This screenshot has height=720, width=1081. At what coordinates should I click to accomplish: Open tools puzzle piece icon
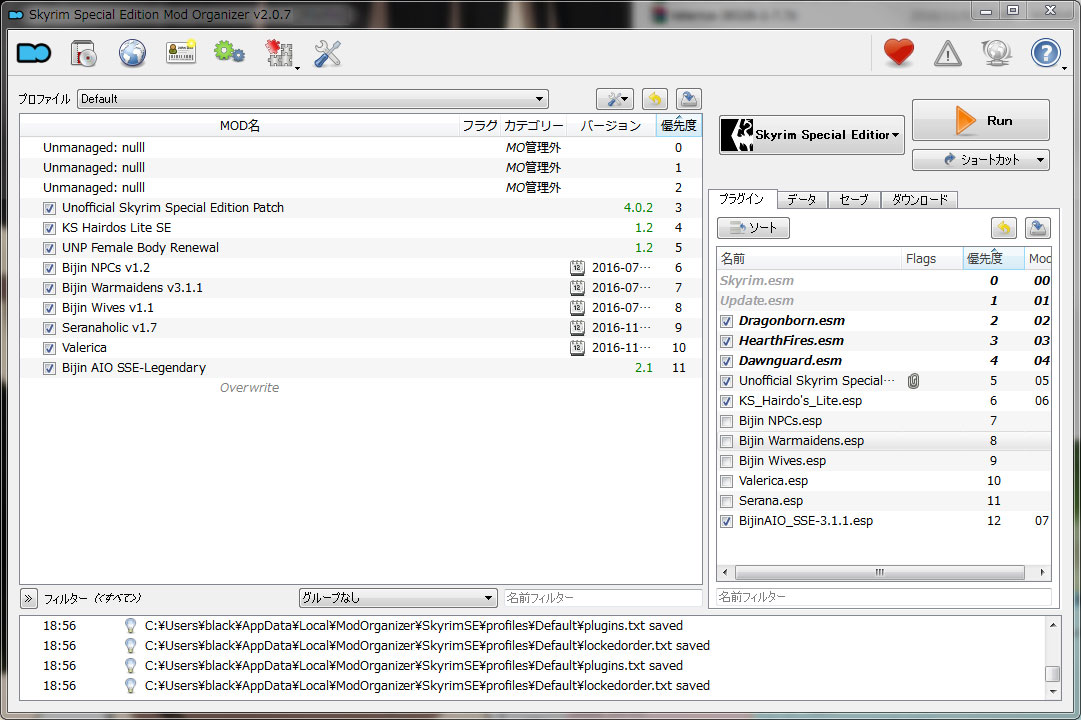click(x=279, y=53)
